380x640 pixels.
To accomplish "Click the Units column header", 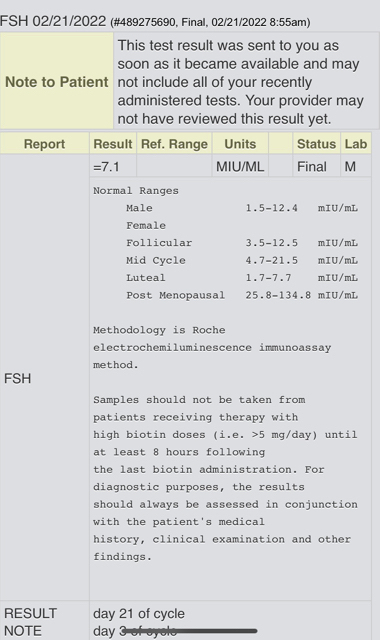I will [240, 144].
